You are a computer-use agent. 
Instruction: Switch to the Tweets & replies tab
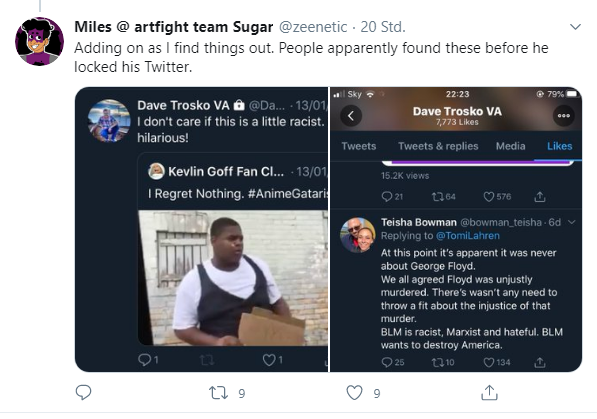click(438, 146)
